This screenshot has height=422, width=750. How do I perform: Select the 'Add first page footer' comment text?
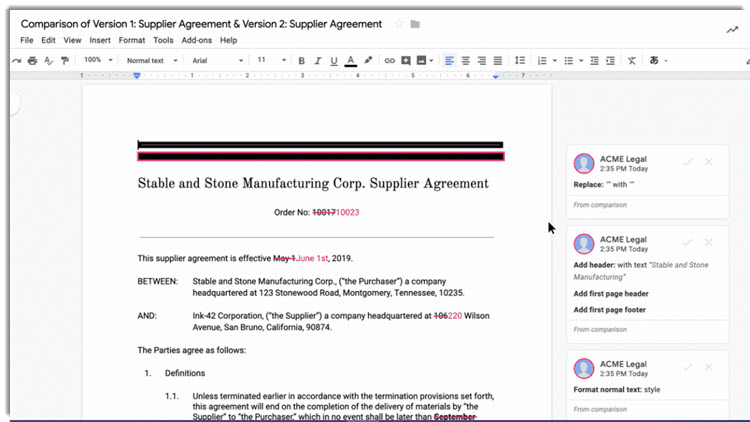pyautogui.click(x=609, y=310)
